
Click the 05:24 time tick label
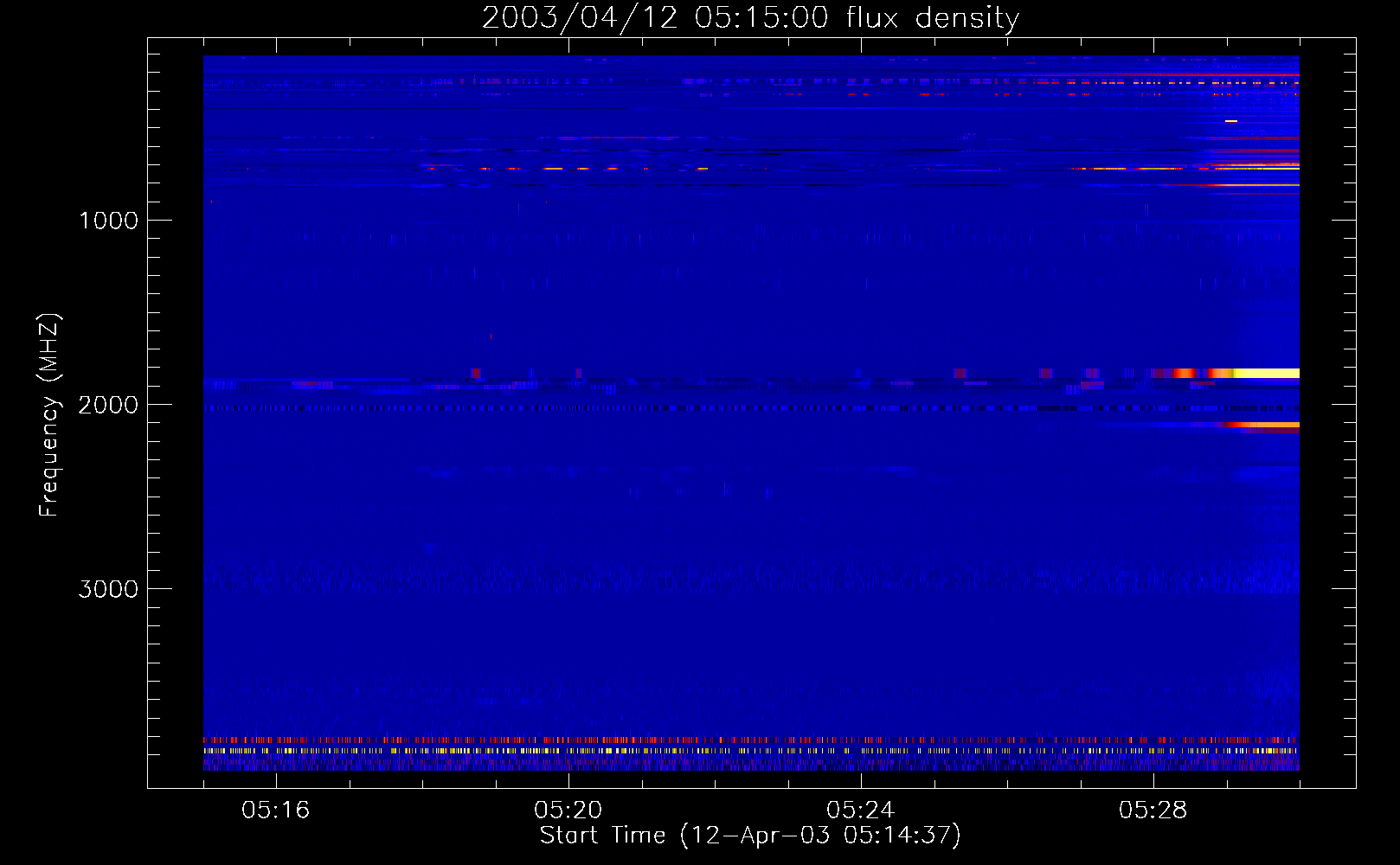[x=861, y=810]
